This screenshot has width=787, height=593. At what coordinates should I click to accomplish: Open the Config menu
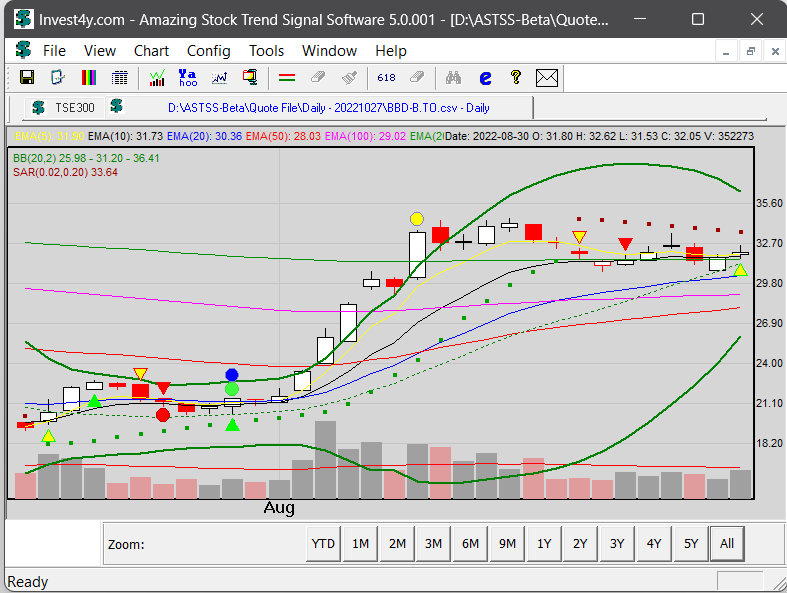click(x=208, y=50)
